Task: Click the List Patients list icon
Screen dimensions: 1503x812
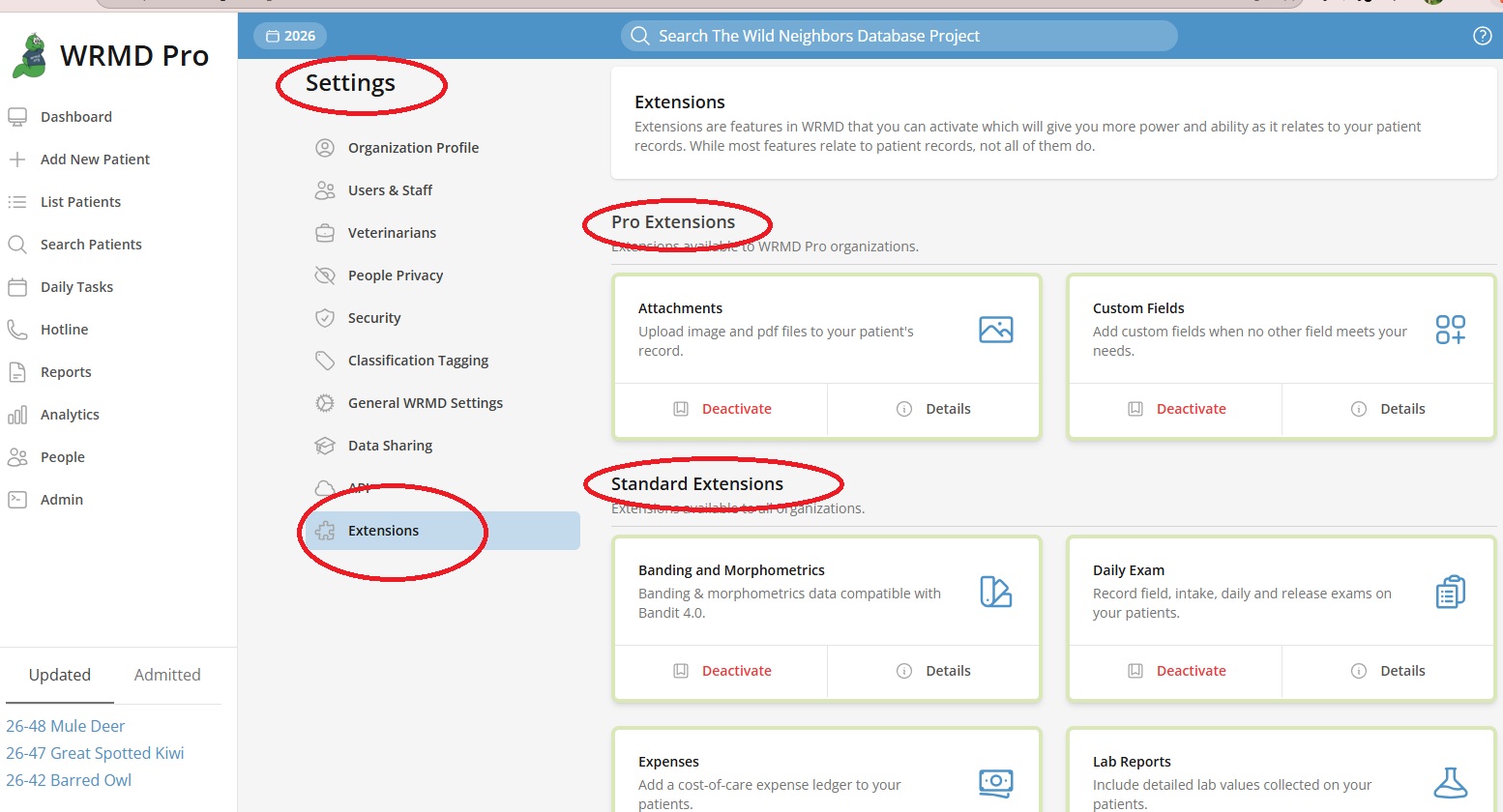Action: [x=17, y=202]
